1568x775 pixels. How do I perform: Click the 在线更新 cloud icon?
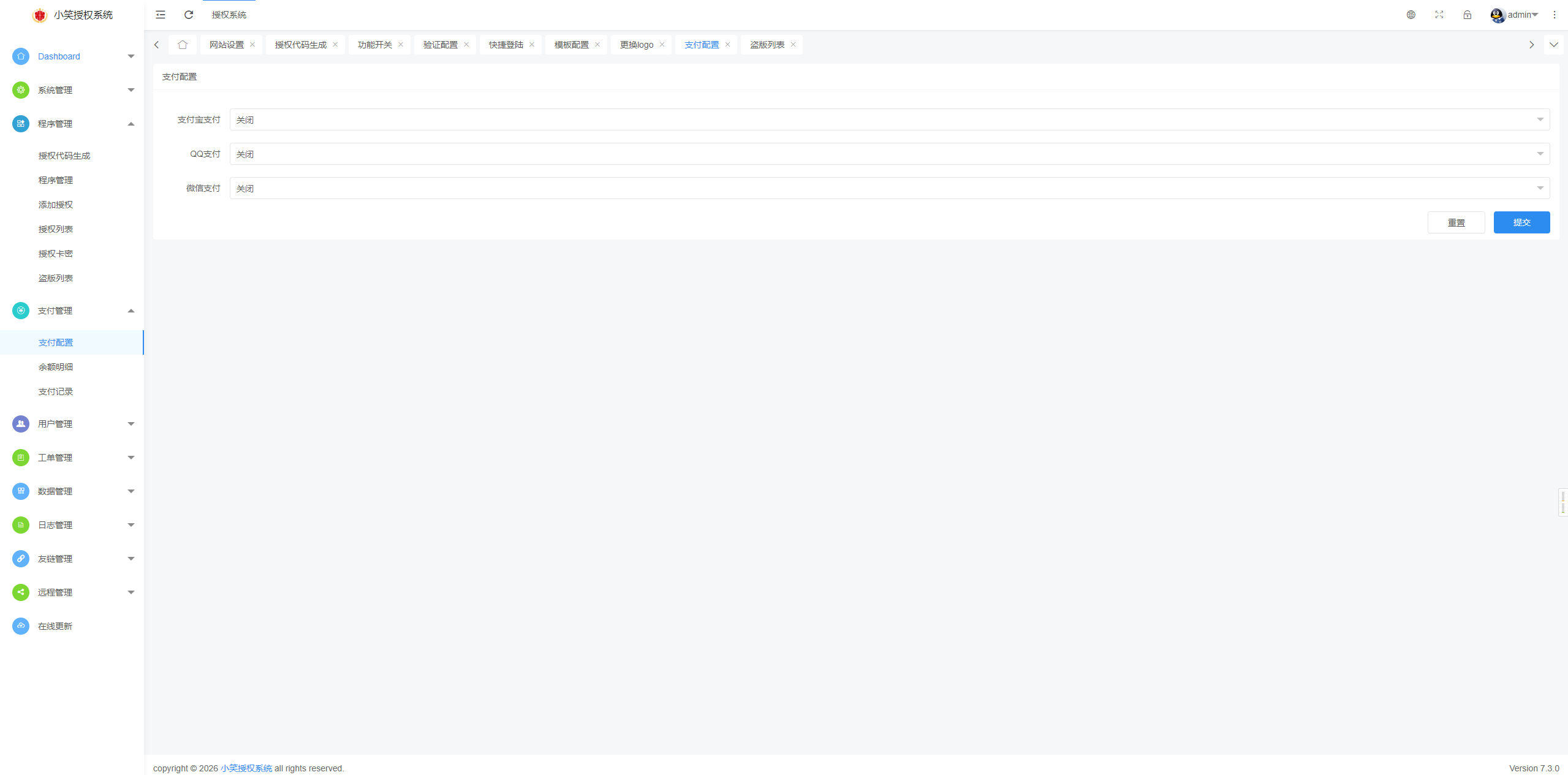tap(21, 626)
